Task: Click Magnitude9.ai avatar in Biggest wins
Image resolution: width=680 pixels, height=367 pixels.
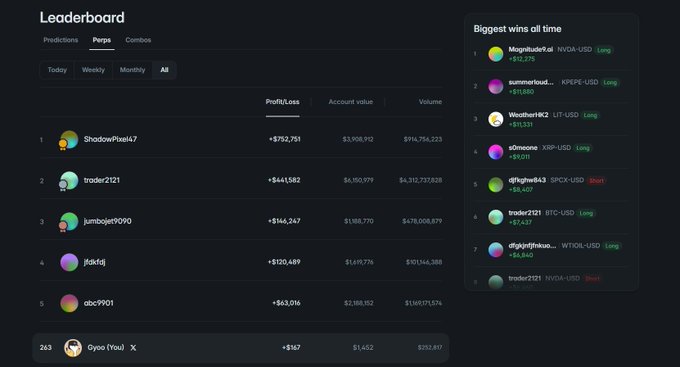Action: point(496,54)
